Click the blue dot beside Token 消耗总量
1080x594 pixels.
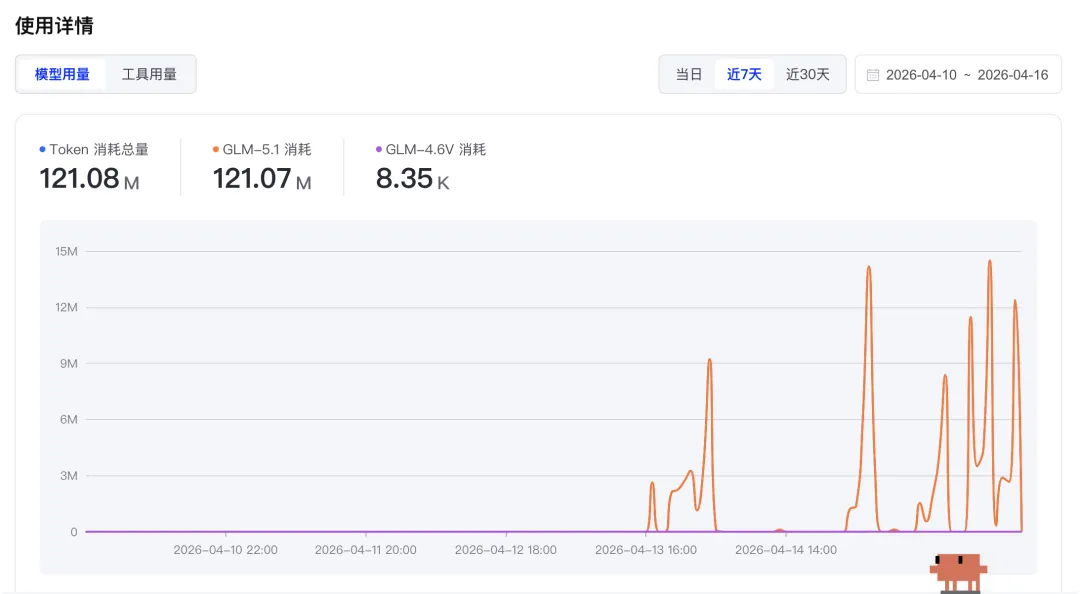pyautogui.click(x=42, y=150)
